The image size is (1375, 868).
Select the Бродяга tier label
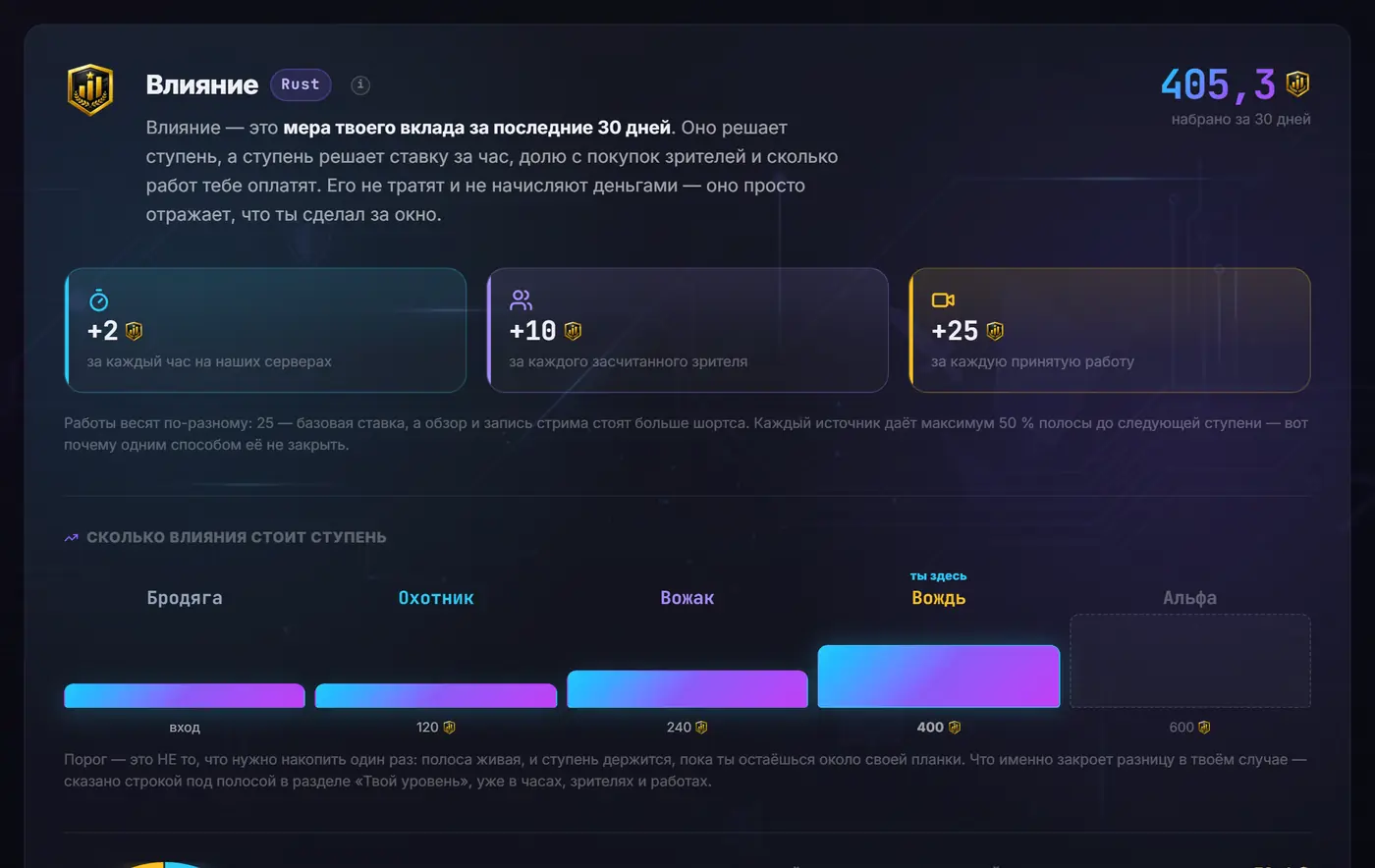(185, 598)
